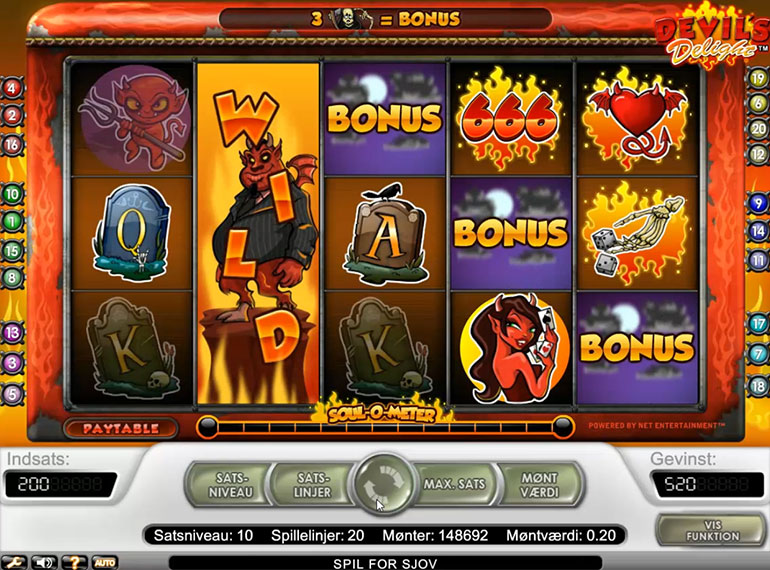Click the Soul-O-Meter progress bar

tap(385, 427)
